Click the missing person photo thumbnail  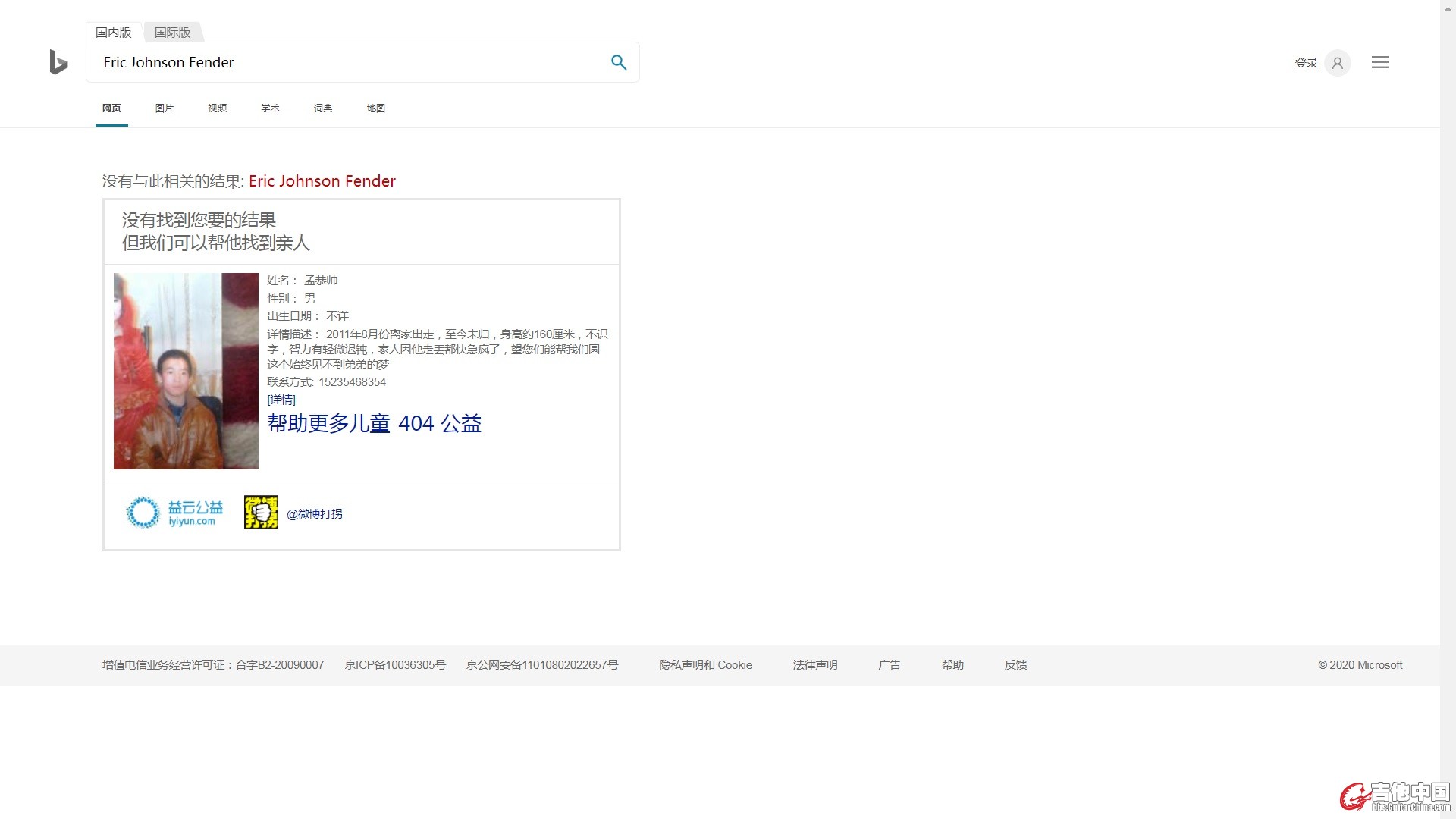186,371
